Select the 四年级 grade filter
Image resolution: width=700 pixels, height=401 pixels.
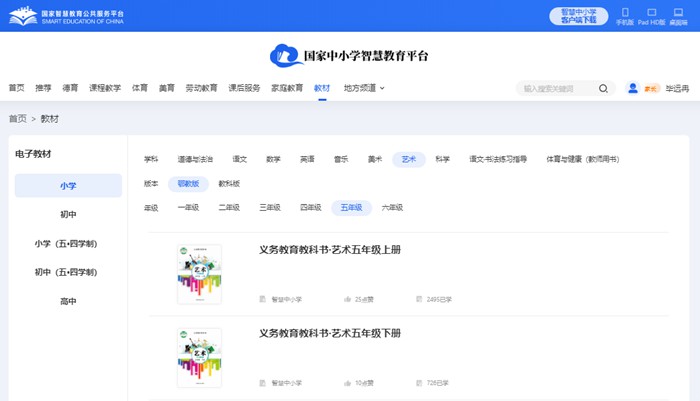click(311, 208)
